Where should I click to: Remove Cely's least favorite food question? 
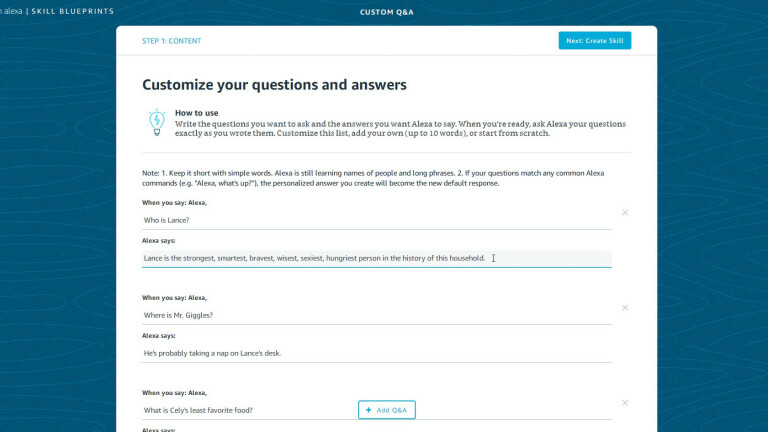tap(625, 403)
